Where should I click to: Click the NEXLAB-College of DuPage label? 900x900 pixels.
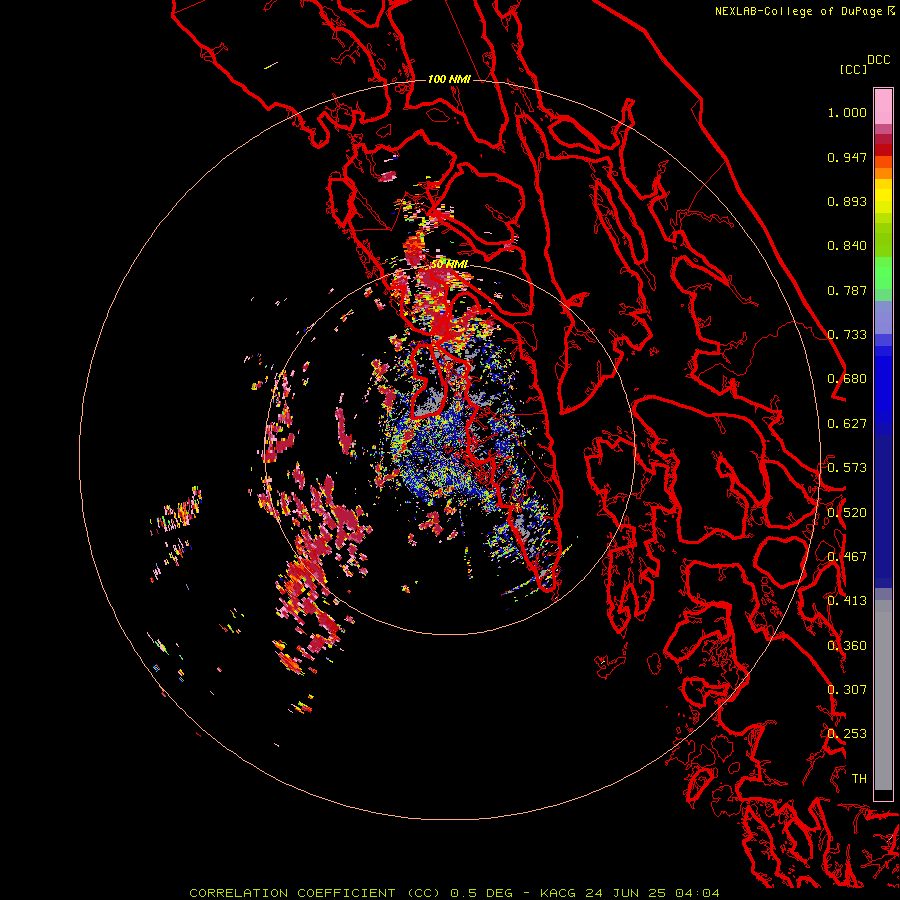[x=798, y=11]
